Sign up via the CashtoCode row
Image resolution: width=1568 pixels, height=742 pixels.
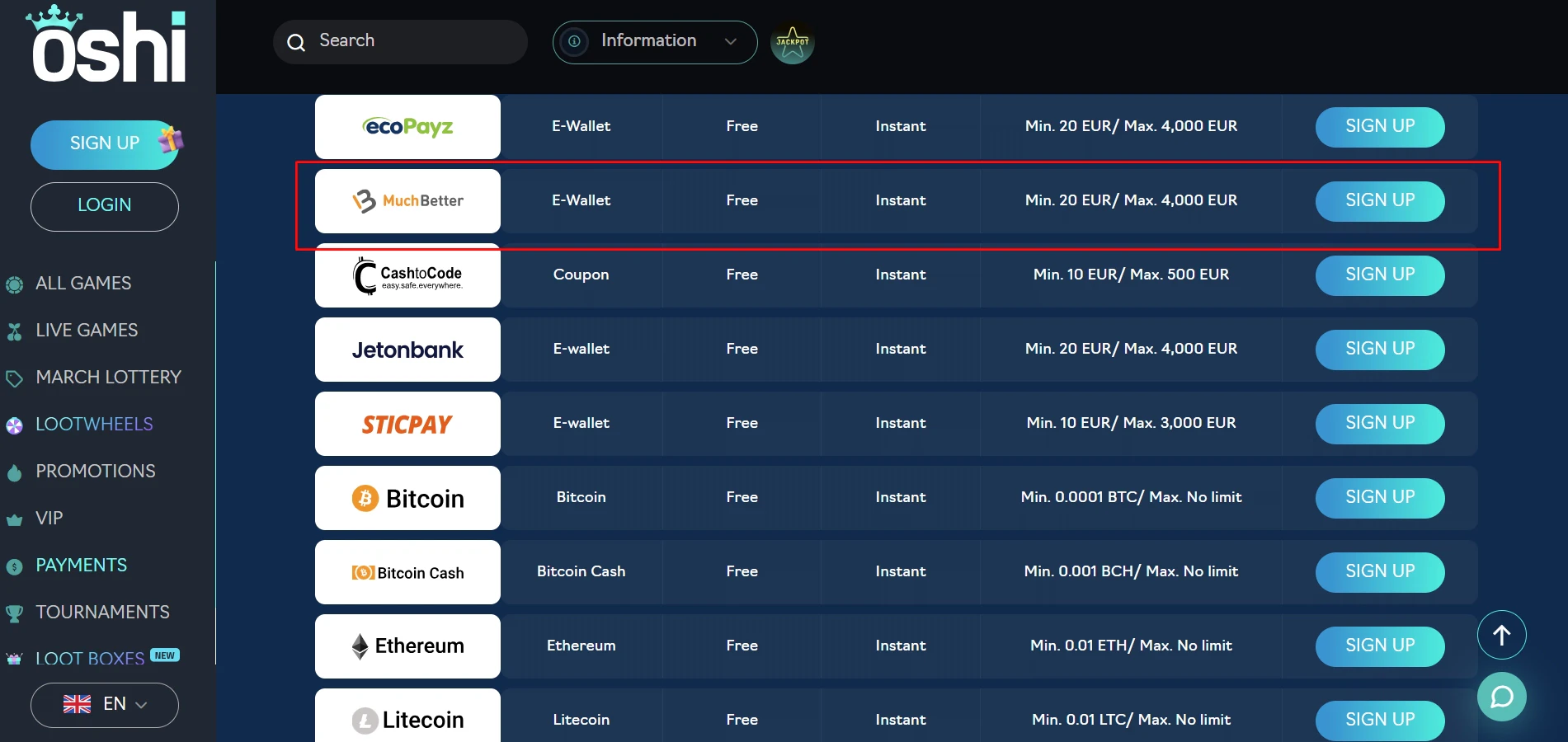(x=1380, y=275)
